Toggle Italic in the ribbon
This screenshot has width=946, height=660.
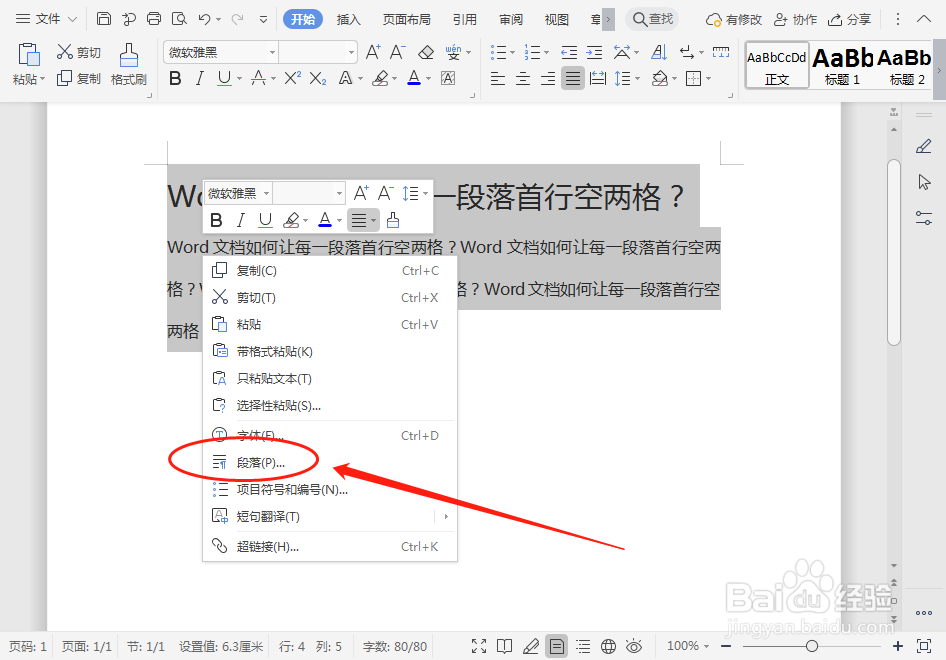point(199,78)
